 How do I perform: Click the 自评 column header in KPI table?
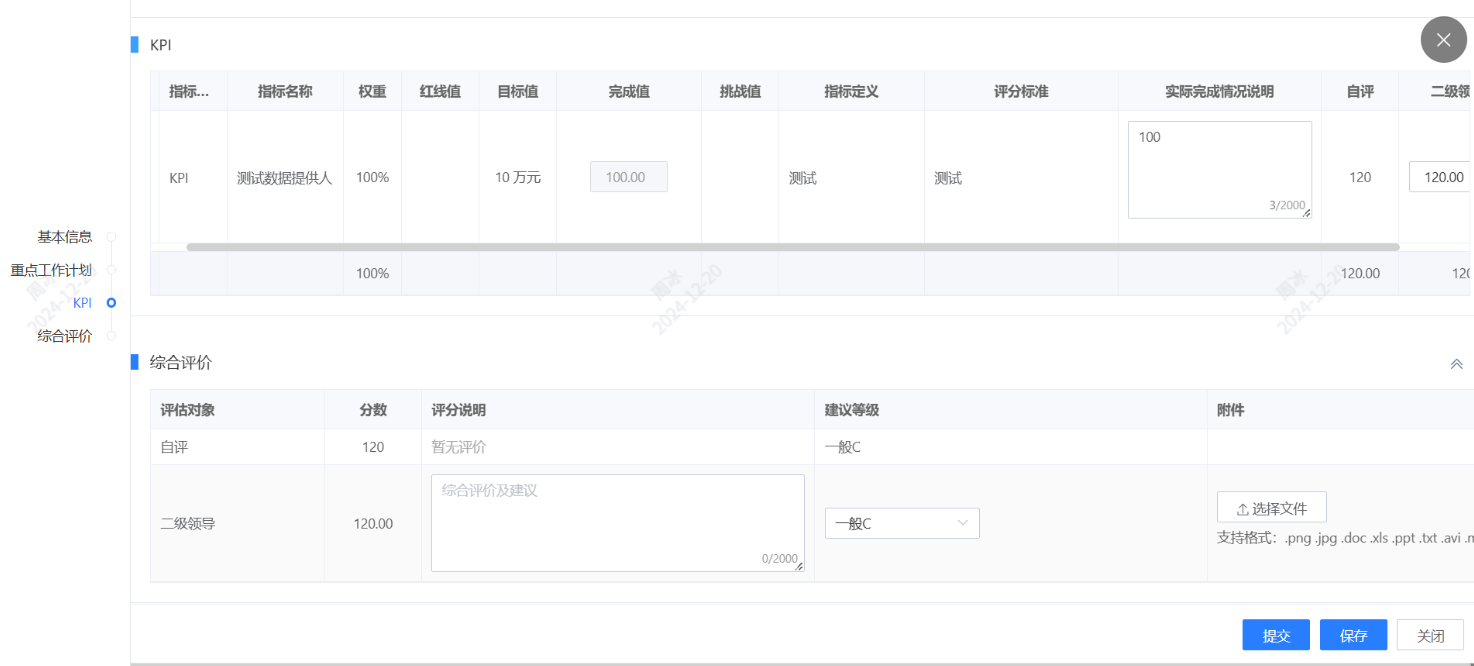click(x=1359, y=92)
